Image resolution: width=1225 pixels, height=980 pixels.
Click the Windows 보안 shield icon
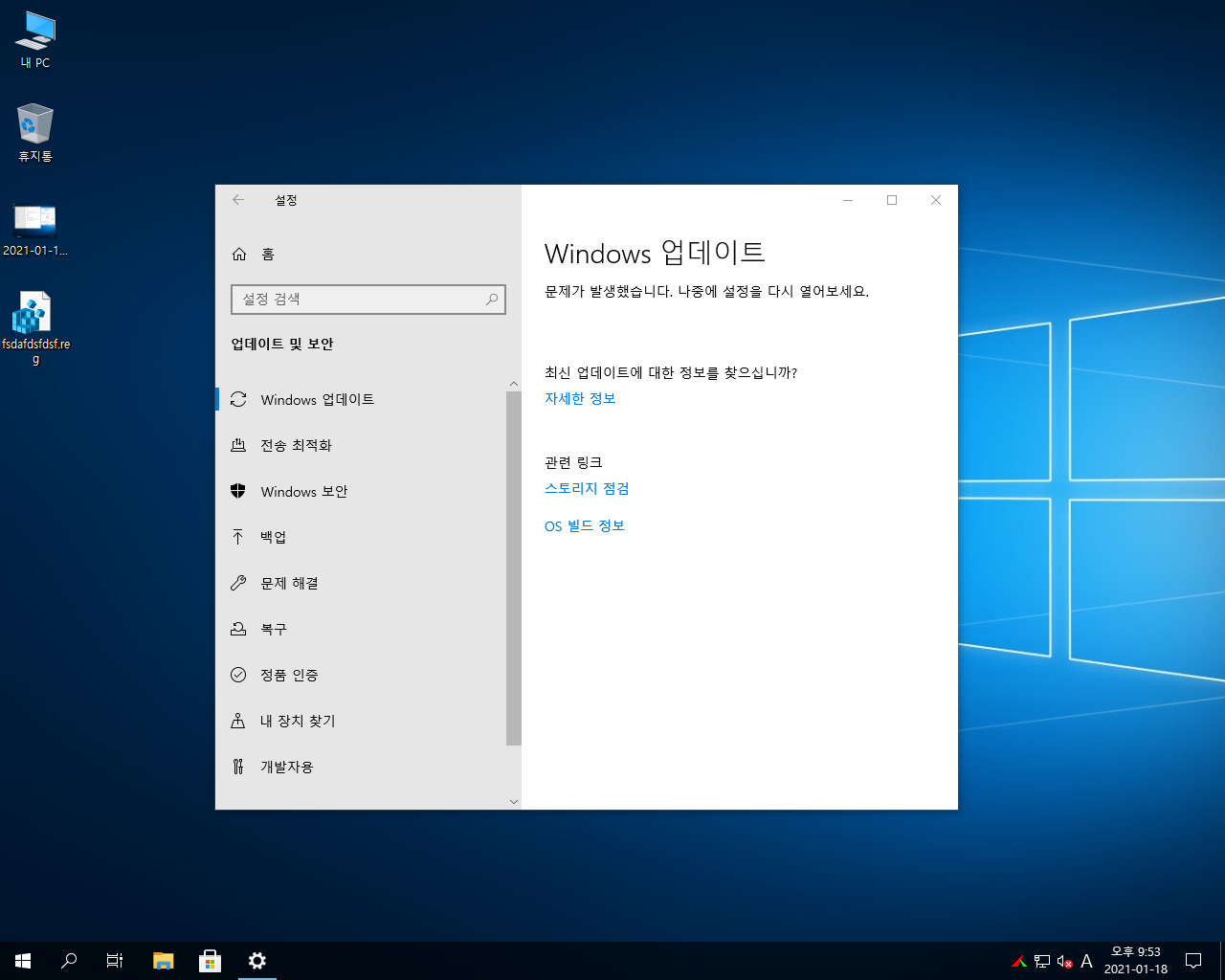(238, 491)
